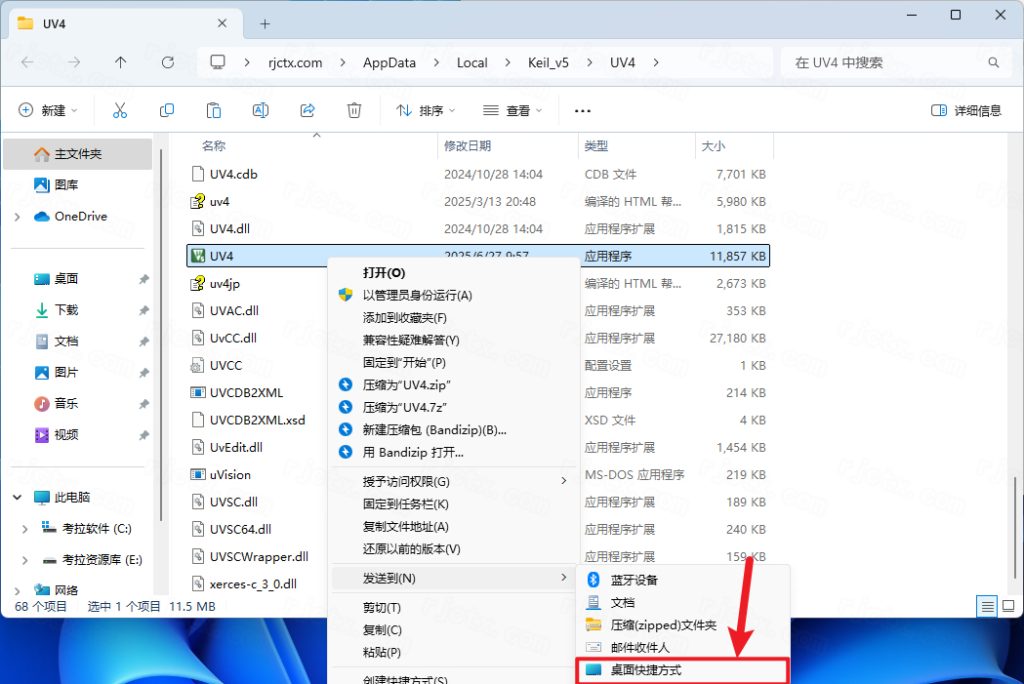Image resolution: width=1024 pixels, height=684 pixels.
Task: Cut the selected UV4 file using scissors icon
Action: (x=119, y=110)
